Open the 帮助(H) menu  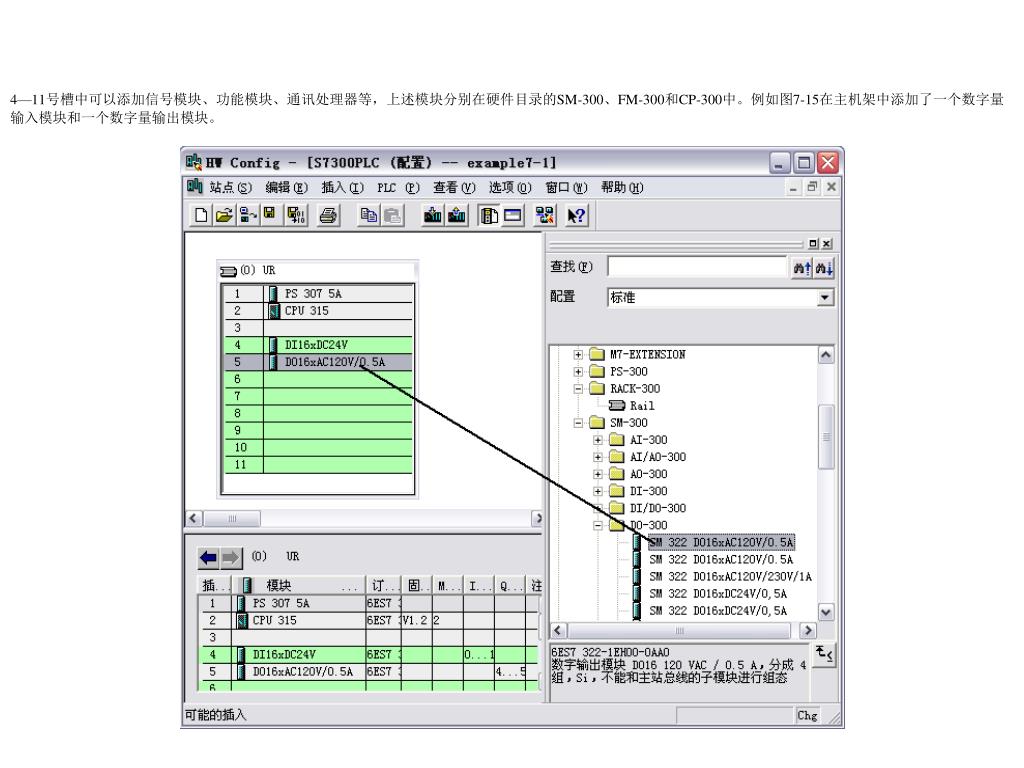pos(622,188)
